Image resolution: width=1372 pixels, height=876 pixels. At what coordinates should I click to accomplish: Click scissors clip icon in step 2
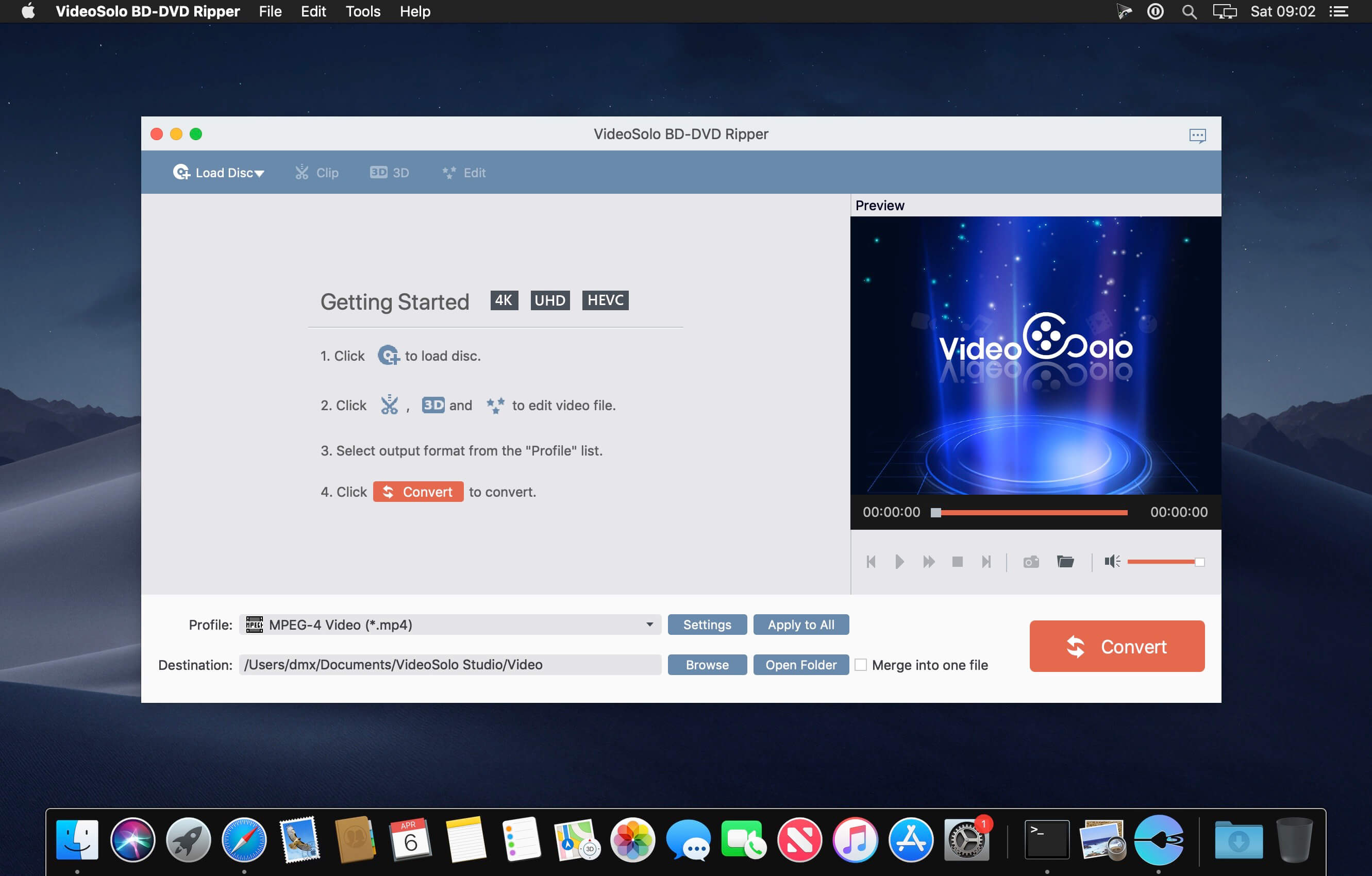(389, 405)
